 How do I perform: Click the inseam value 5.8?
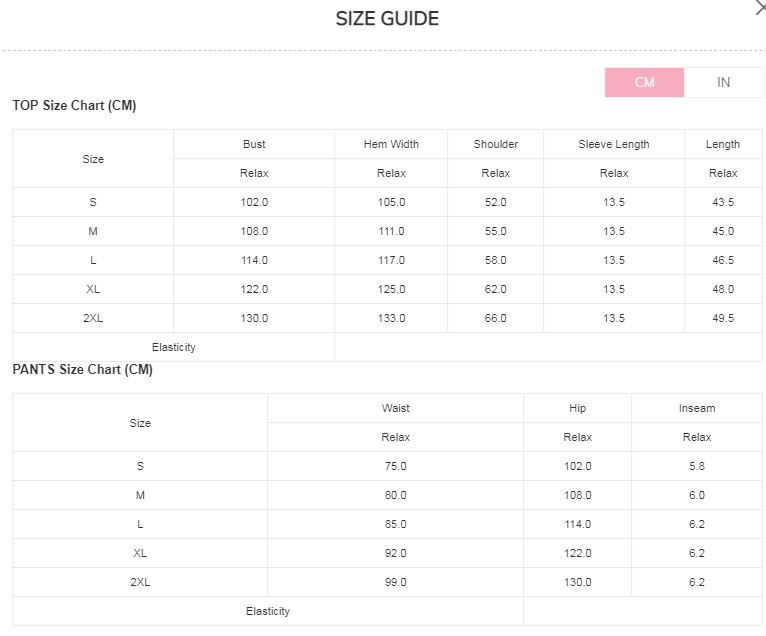coord(697,466)
